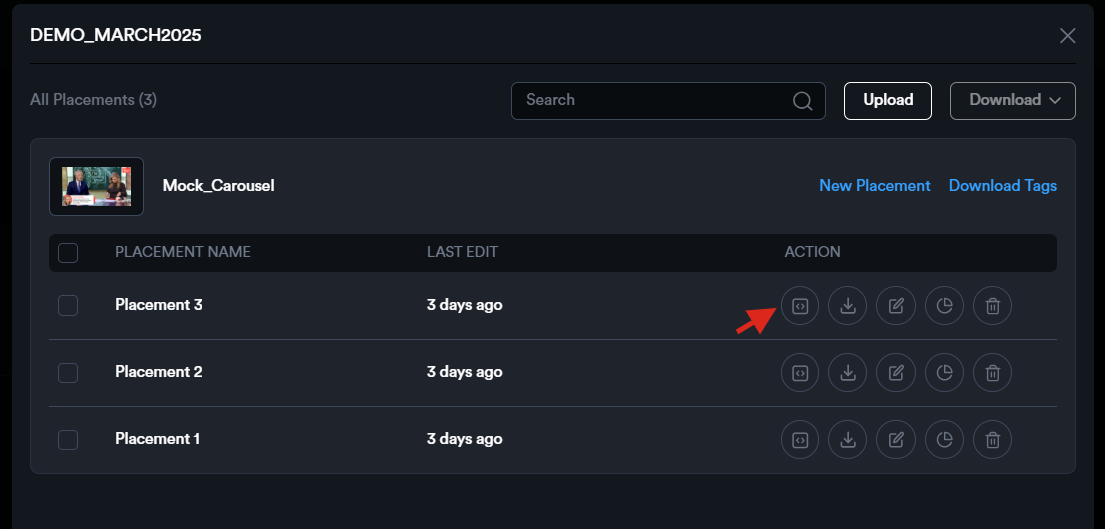The width and height of the screenshot is (1105, 529).
Task: Expand the Download dropdown menu
Action: point(1012,100)
